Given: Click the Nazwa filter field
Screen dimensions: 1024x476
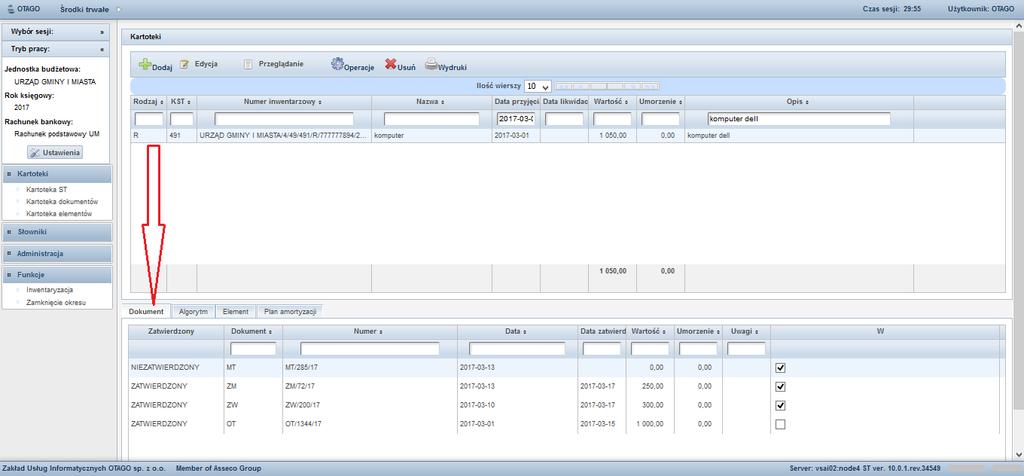Looking at the screenshot, I should click(432, 119).
